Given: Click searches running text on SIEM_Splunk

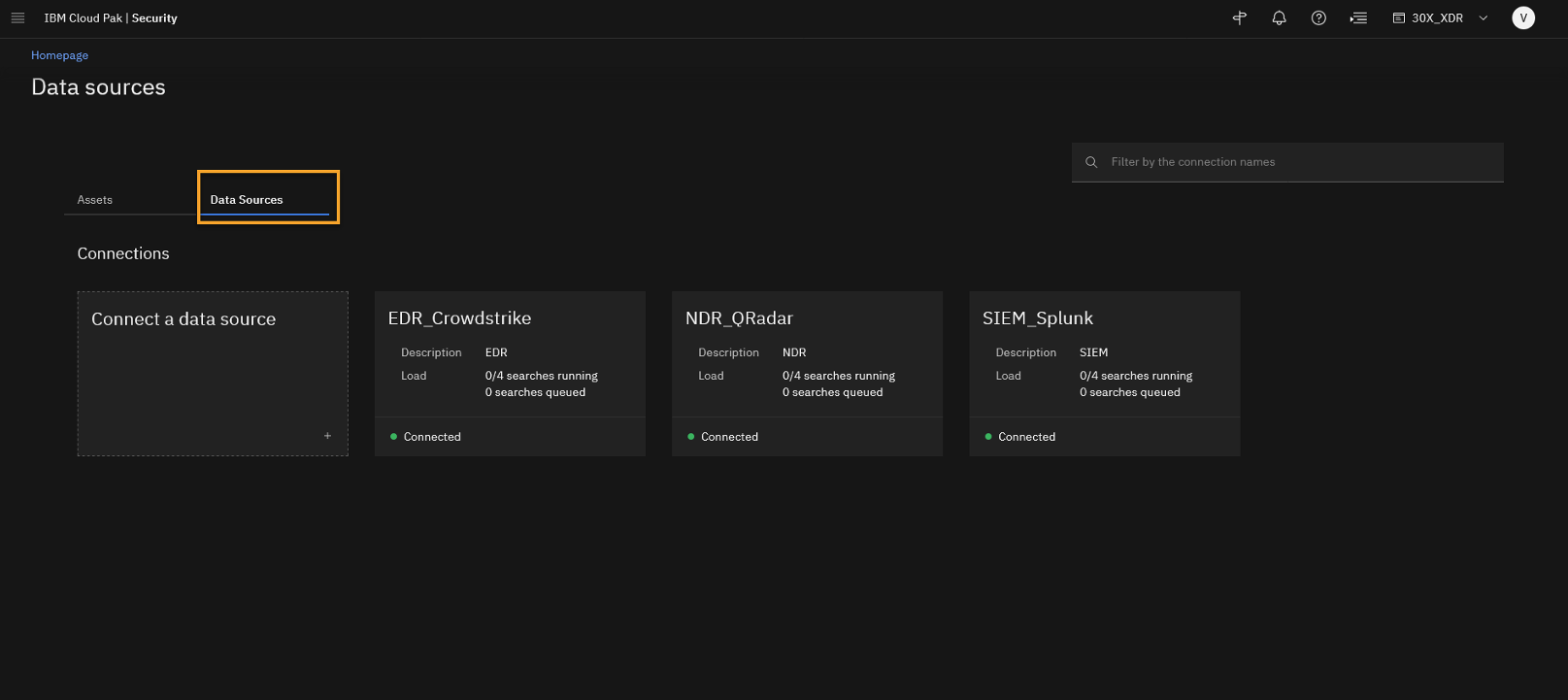Looking at the screenshot, I should point(1136,376).
